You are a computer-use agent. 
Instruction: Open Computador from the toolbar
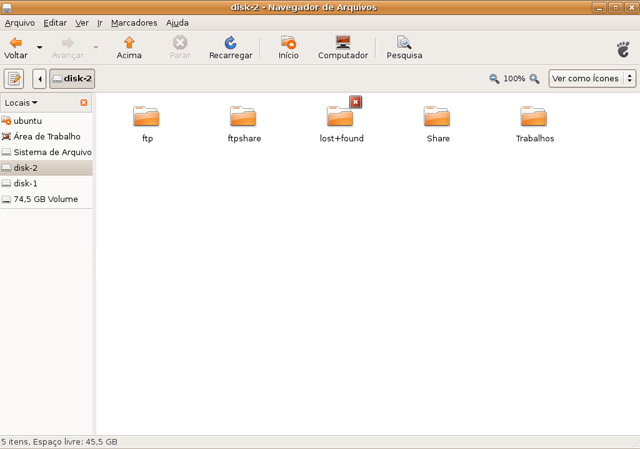click(343, 48)
